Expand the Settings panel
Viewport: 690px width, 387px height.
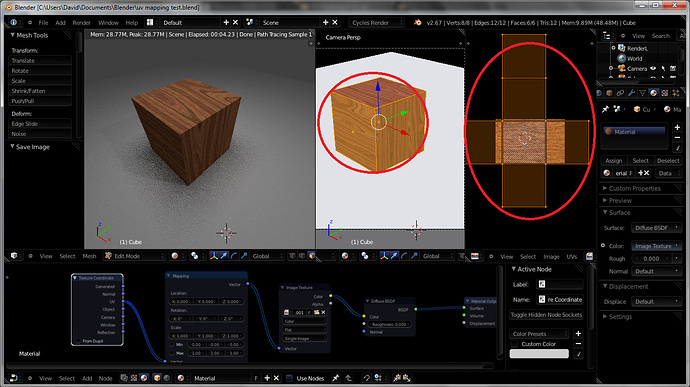click(605, 317)
